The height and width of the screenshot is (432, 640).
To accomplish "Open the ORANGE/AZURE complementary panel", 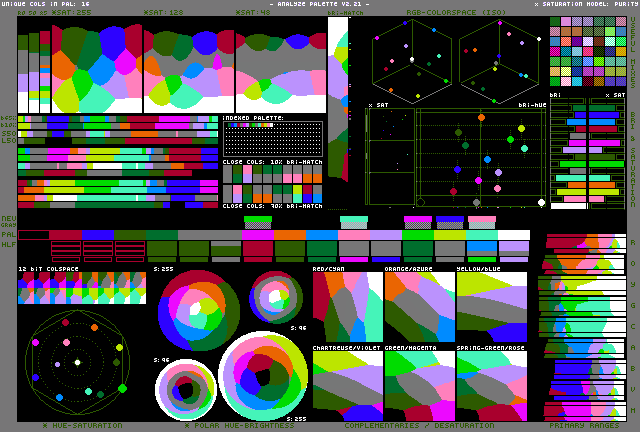I will (420, 307).
